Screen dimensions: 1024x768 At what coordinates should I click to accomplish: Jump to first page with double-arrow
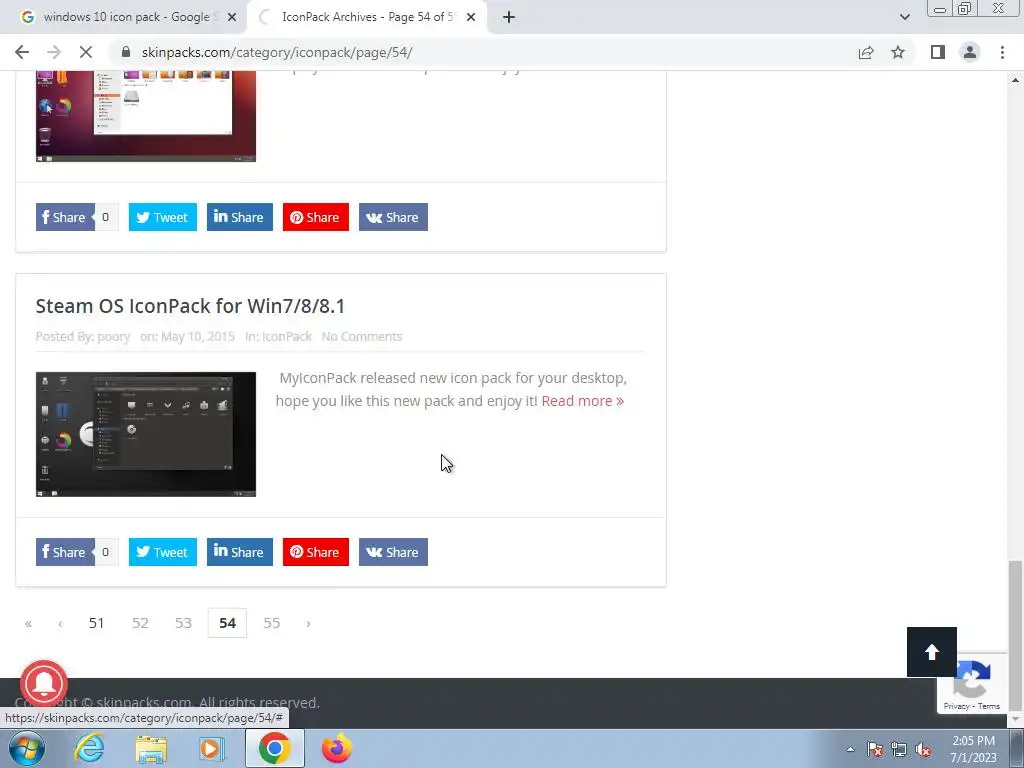[28, 624]
